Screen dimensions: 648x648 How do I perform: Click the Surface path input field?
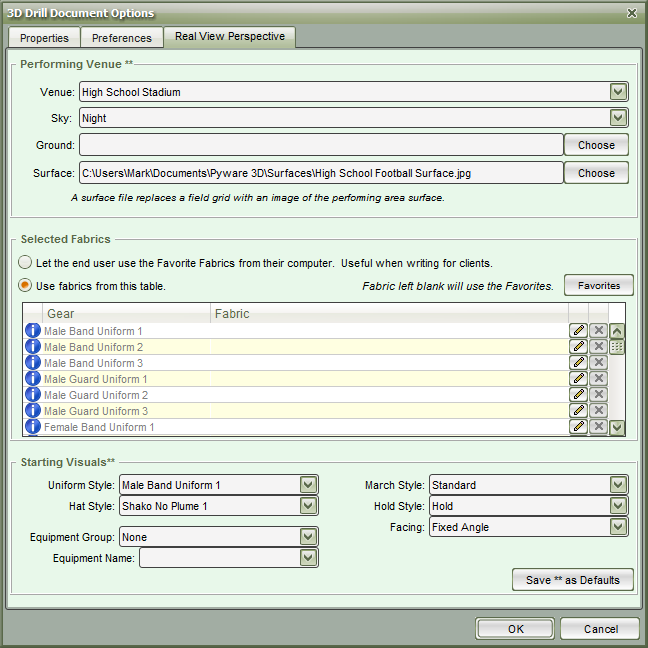pos(321,173)
